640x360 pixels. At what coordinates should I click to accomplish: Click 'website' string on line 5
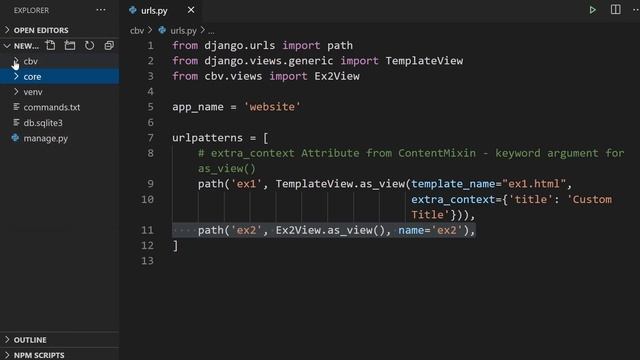[x=272, y=107]
